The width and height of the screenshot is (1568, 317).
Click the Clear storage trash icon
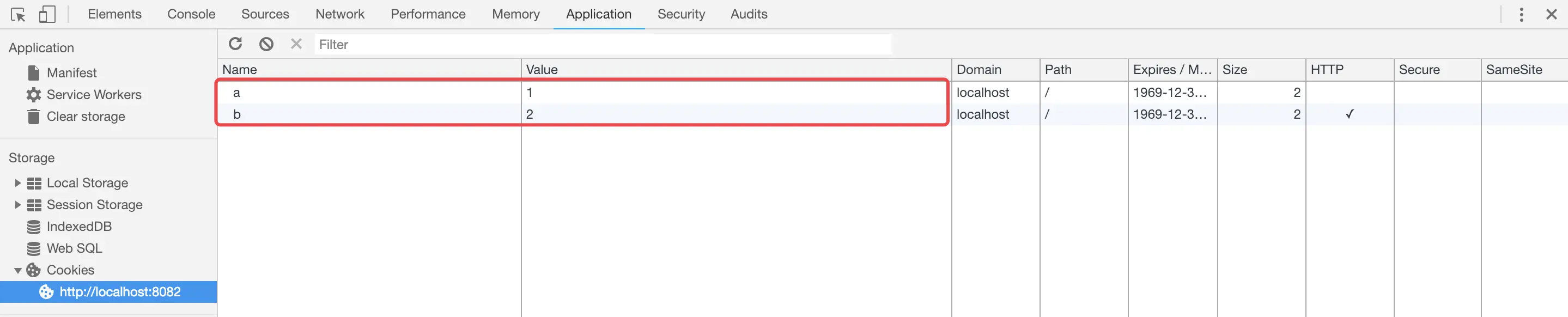[32, 116]
